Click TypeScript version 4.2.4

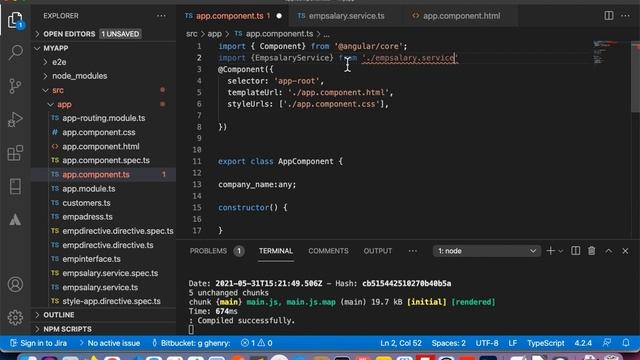pyautogui.click(x=583, y=343)
